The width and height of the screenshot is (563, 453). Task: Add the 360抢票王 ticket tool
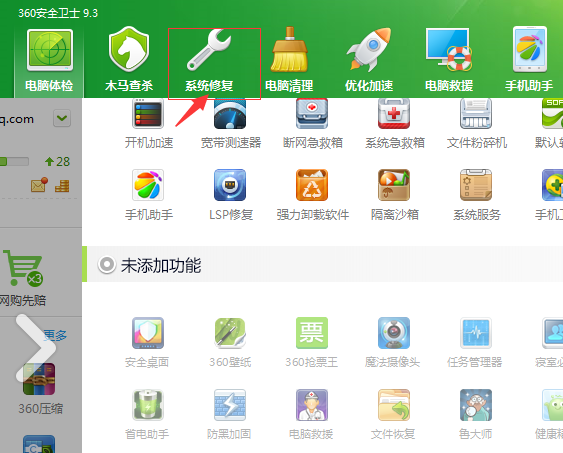312,333
